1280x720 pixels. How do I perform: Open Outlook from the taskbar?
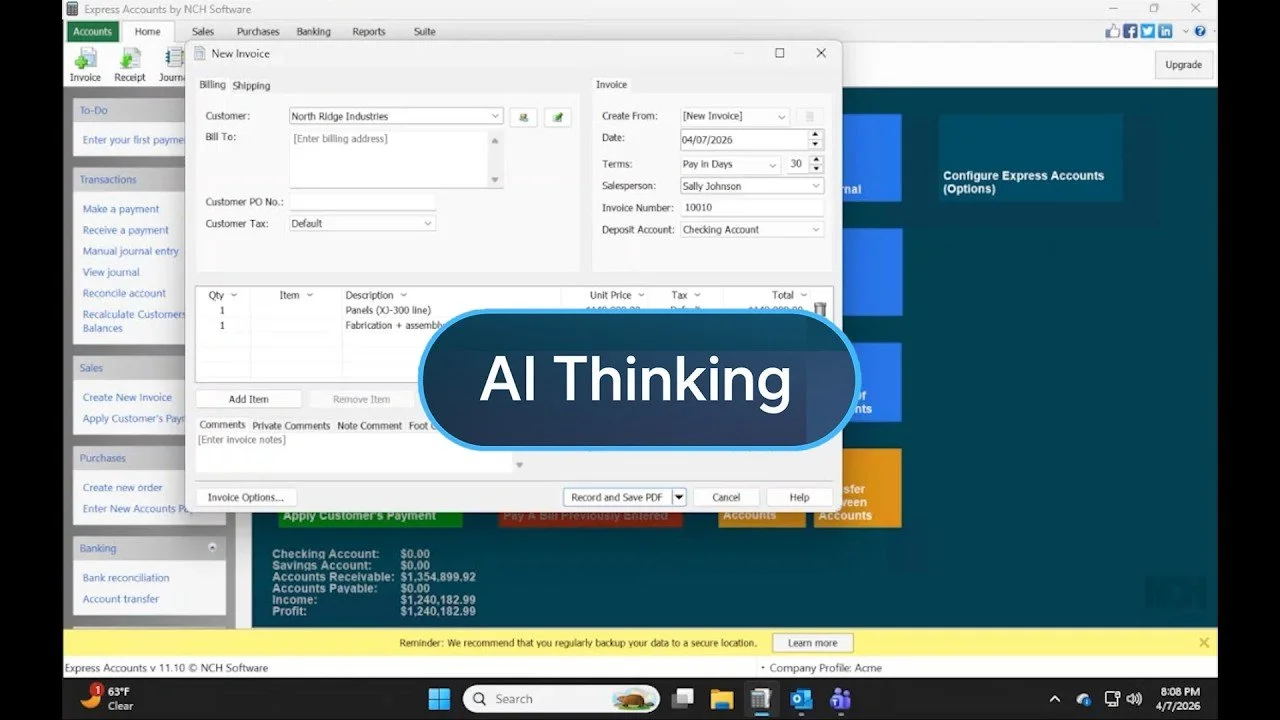tap(800, 698)
